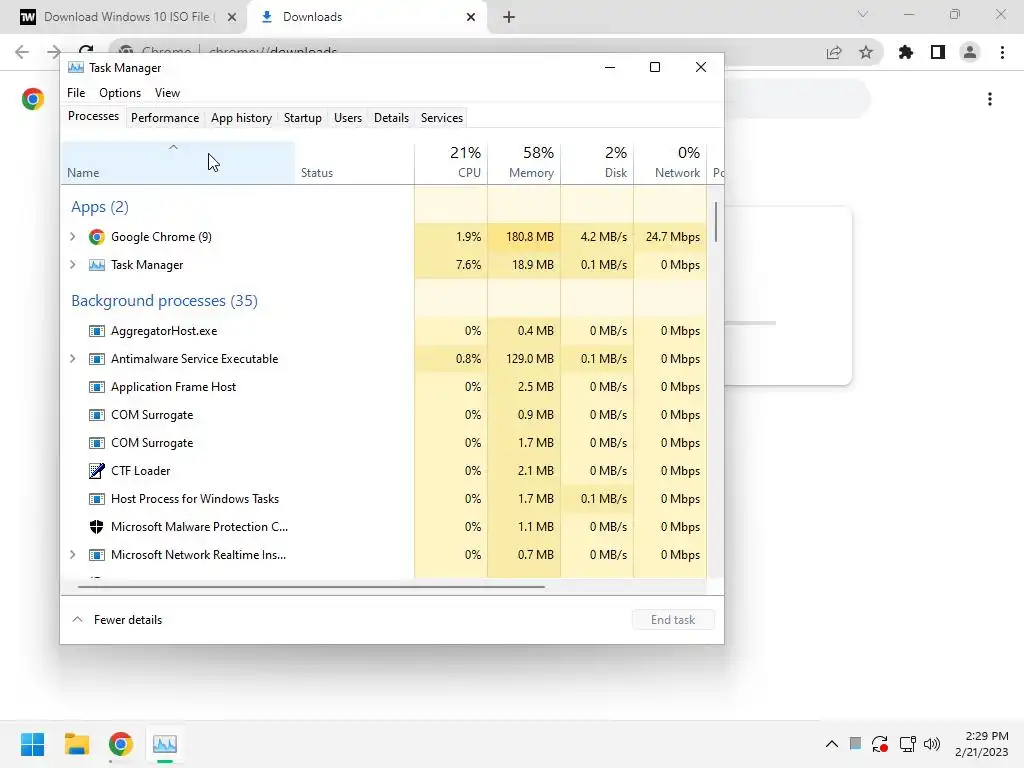Expand the Task Manager process group
This screenshot has width=1024, height=768.
[x=72, y=265]
